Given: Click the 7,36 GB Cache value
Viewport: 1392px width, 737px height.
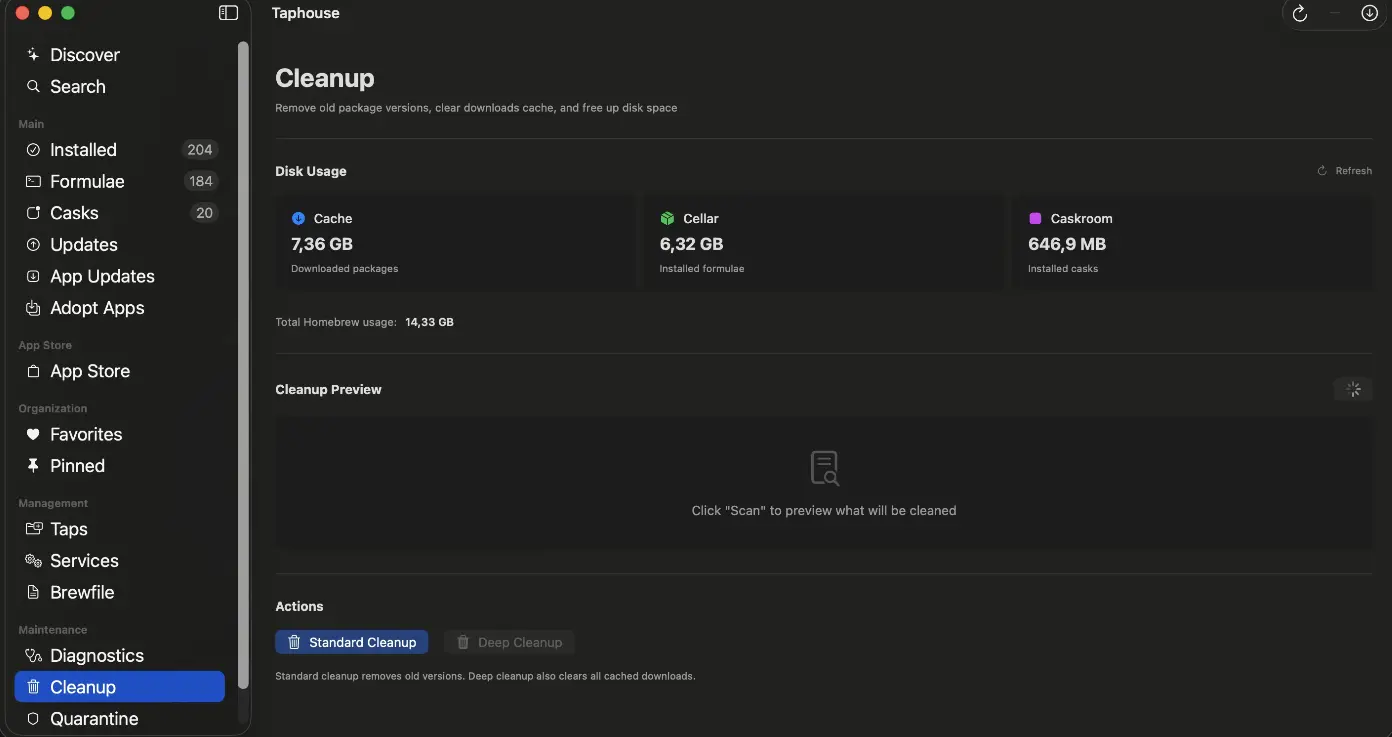Looking at the screenshot, I should pos(322,244).
